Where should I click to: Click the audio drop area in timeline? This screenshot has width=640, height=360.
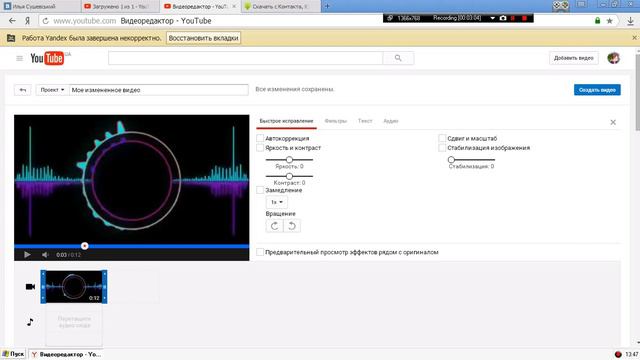[74, 325]
